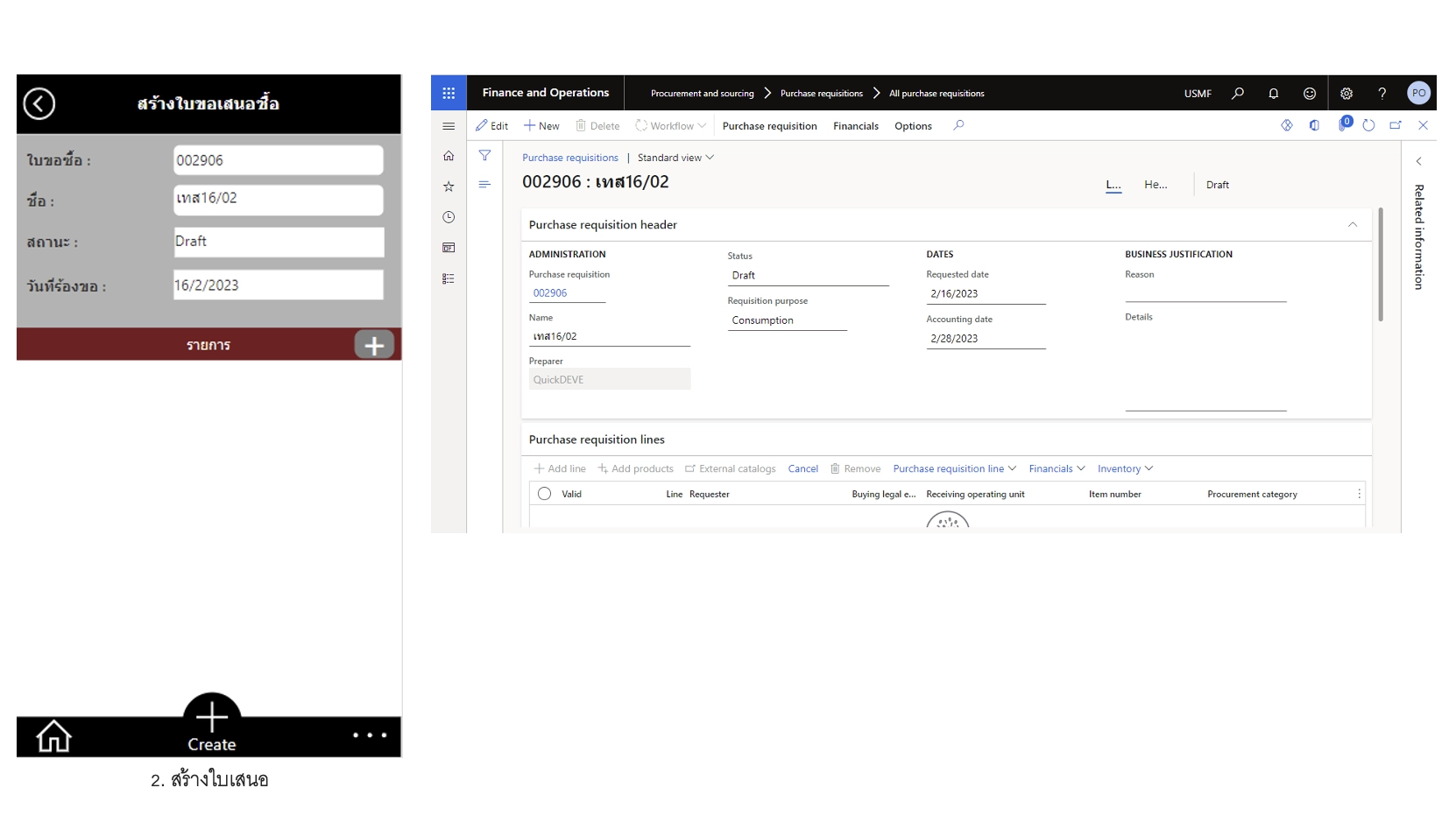Open the grid column options dots
The width and height of the screenshot is (1456, 830).
[x=1359, y=494]
